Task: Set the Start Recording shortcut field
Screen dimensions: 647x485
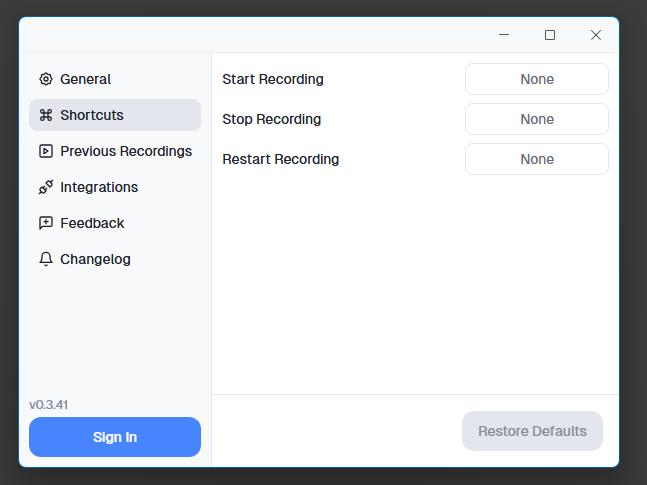Action: 537,79
